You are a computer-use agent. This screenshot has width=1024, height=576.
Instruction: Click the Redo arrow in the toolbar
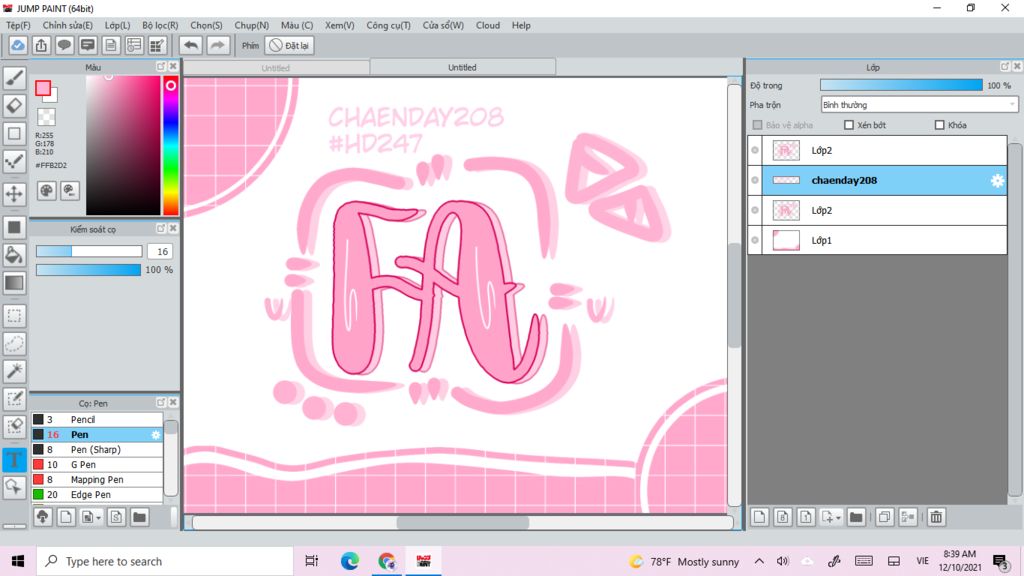[217, 45]
